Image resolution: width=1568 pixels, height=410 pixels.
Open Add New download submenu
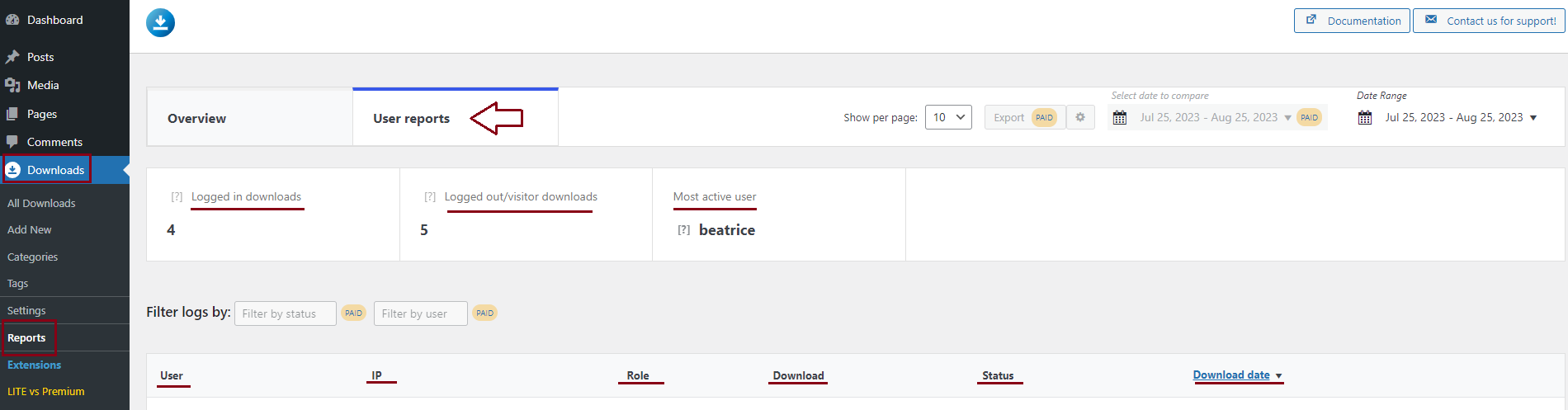coord(30,230)
